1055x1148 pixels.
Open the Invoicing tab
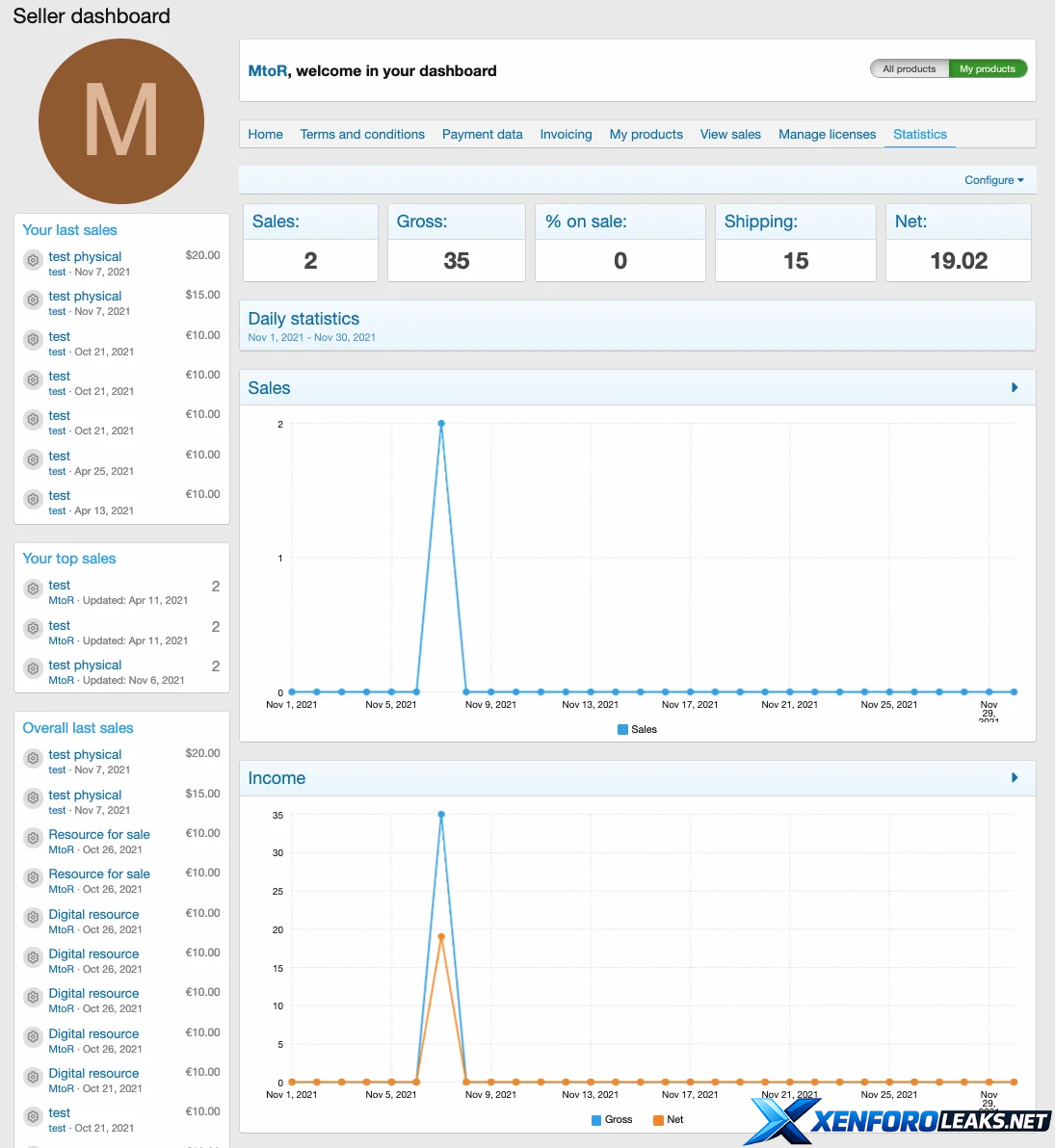566,135
